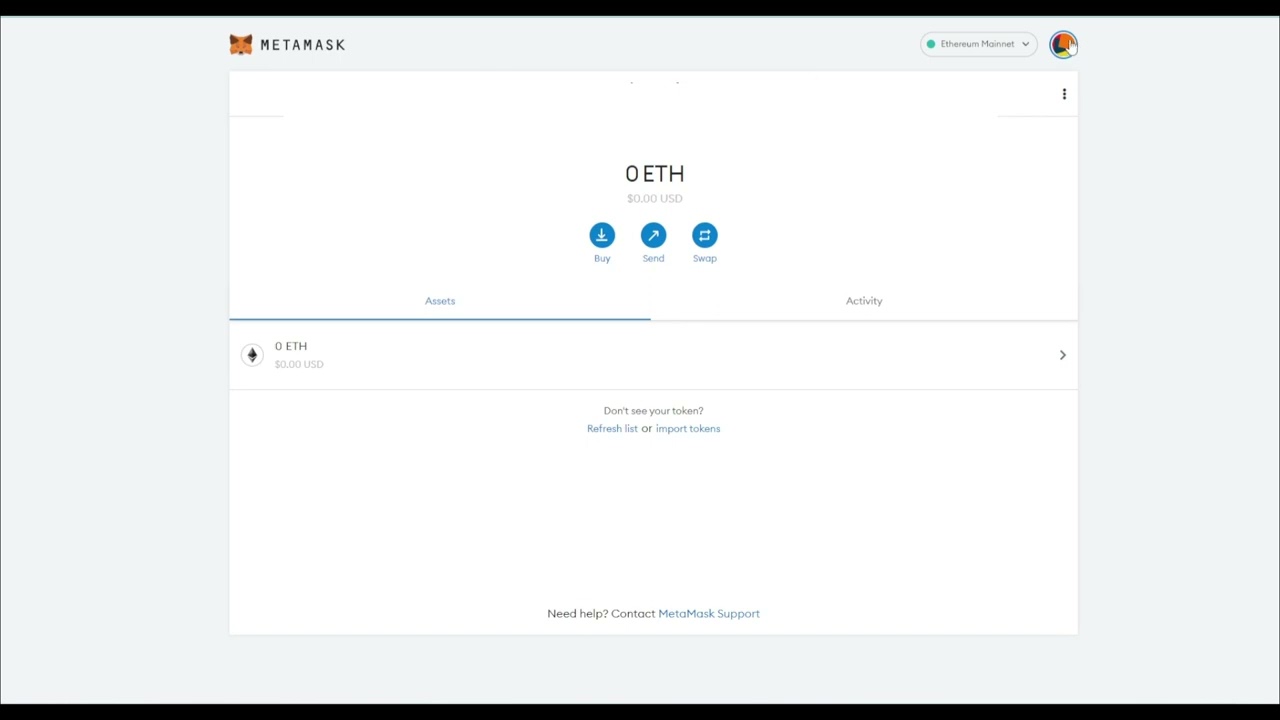Image resolution: width=1280 pixels, height=720 pixels.
Task: Open the MetaMask Support link
Action: [709, 614]
